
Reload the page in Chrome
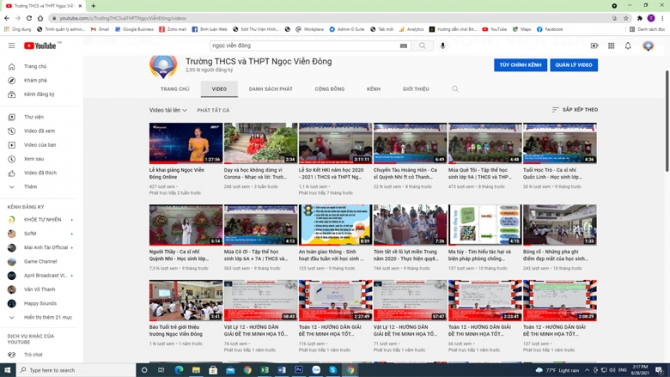(x=29, y=18)
